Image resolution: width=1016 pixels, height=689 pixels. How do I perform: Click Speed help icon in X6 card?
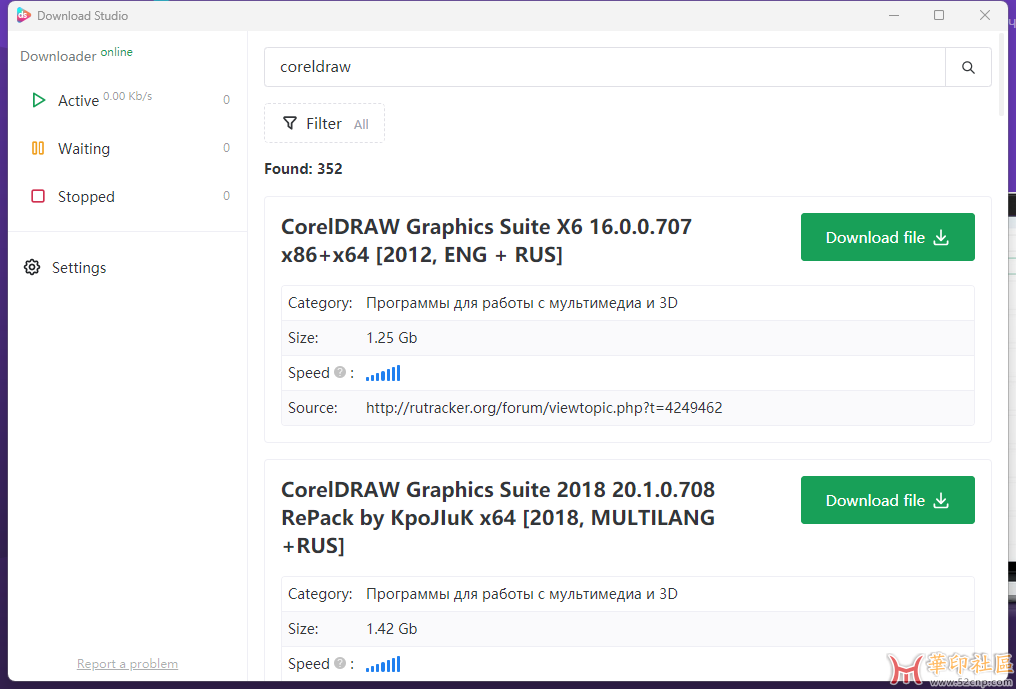pos(340,372)
